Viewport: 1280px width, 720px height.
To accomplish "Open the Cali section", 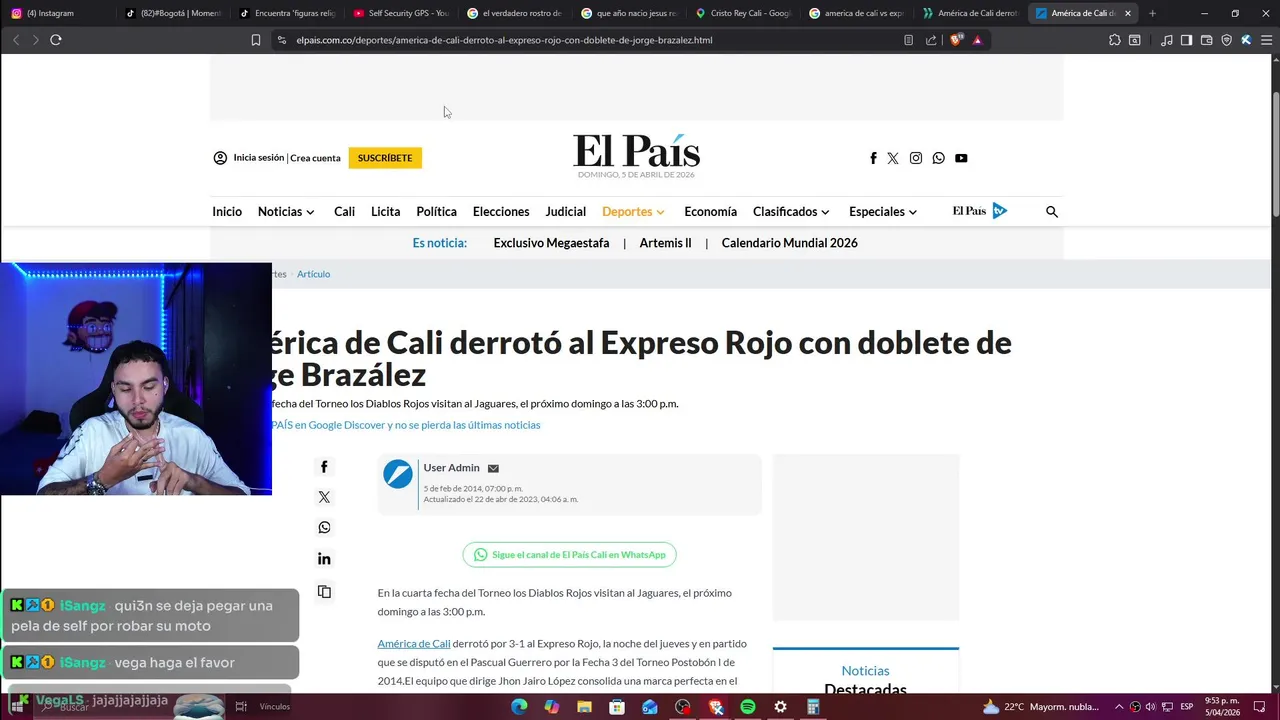I will [x=344, y=212].
